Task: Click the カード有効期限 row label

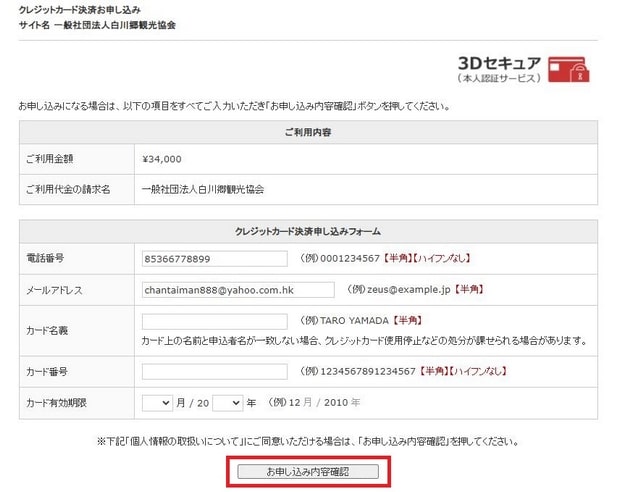Action: pyautogui.click(x=57, y=402)
